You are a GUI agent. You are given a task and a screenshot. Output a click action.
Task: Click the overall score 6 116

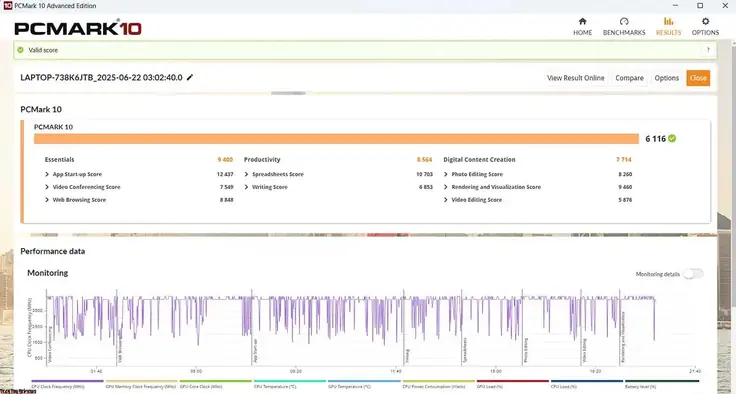click(x=655, y=139)
